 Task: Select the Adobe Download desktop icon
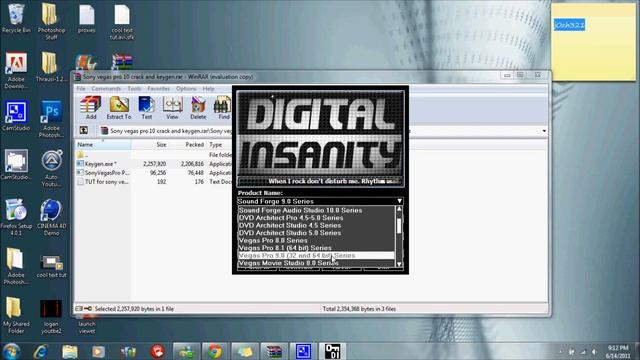16,71
